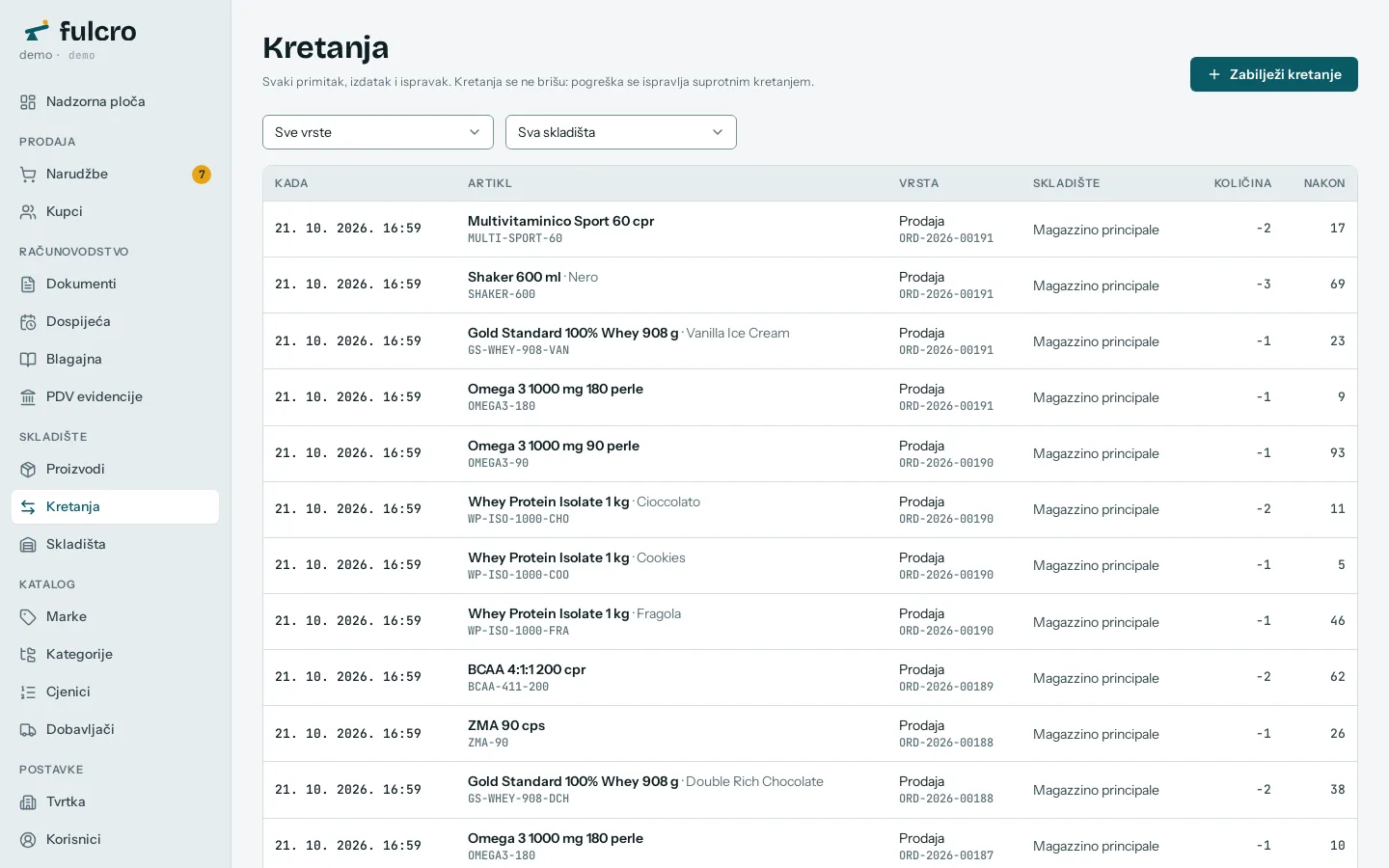Select SKU text GS-WHEY-908-VAN
The width and height of the screenshot is (1389, 868).
pos(518,350)
